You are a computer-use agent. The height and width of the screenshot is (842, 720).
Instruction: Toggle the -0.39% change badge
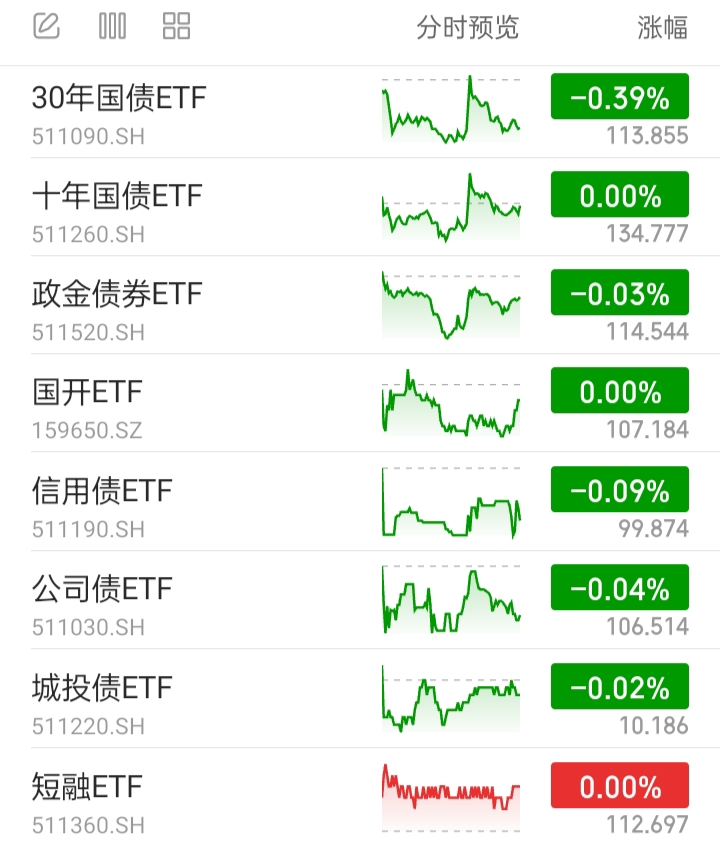(x=620, y=96)
